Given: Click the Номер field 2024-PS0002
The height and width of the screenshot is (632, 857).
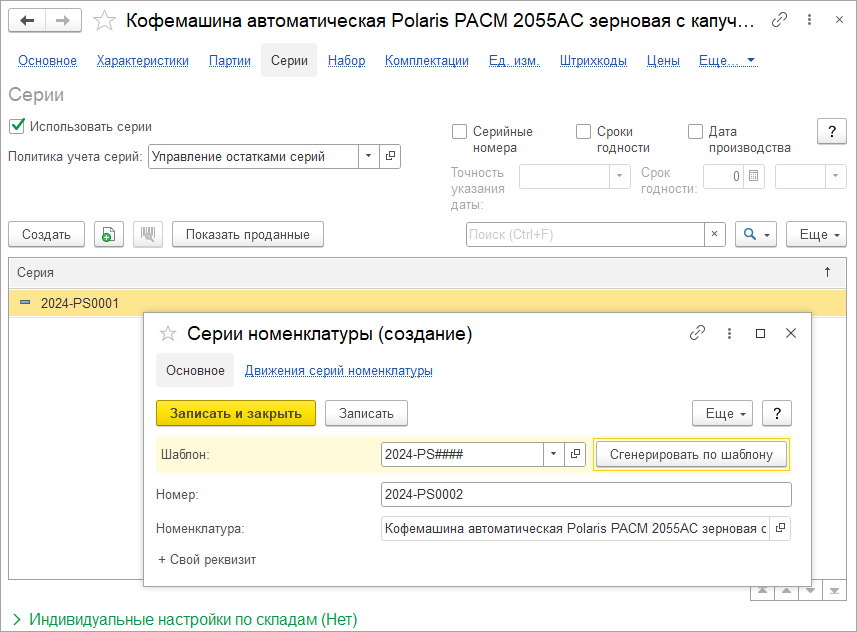Looking at the screenshot, I should [586, 494].
